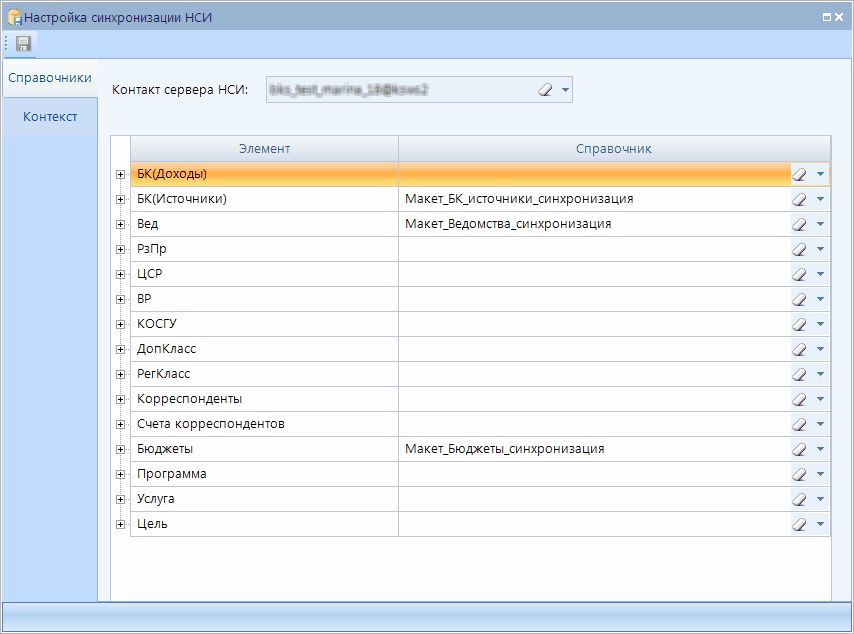
Task: Open the dropdown for the Программа row
Action: pos(821,474)
